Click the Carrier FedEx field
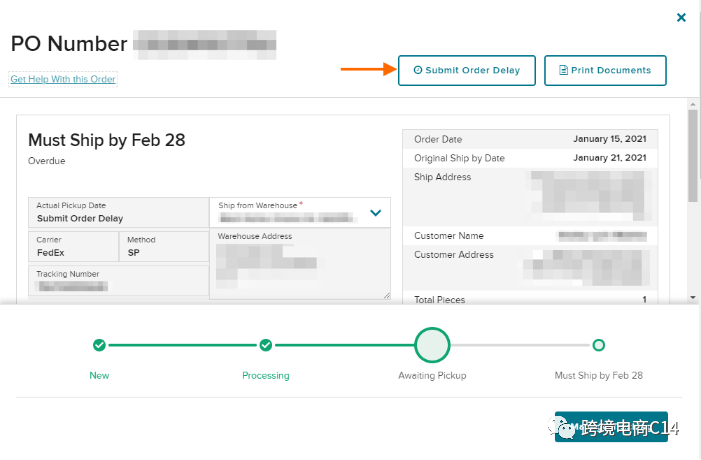 click(x=73, y=248)
